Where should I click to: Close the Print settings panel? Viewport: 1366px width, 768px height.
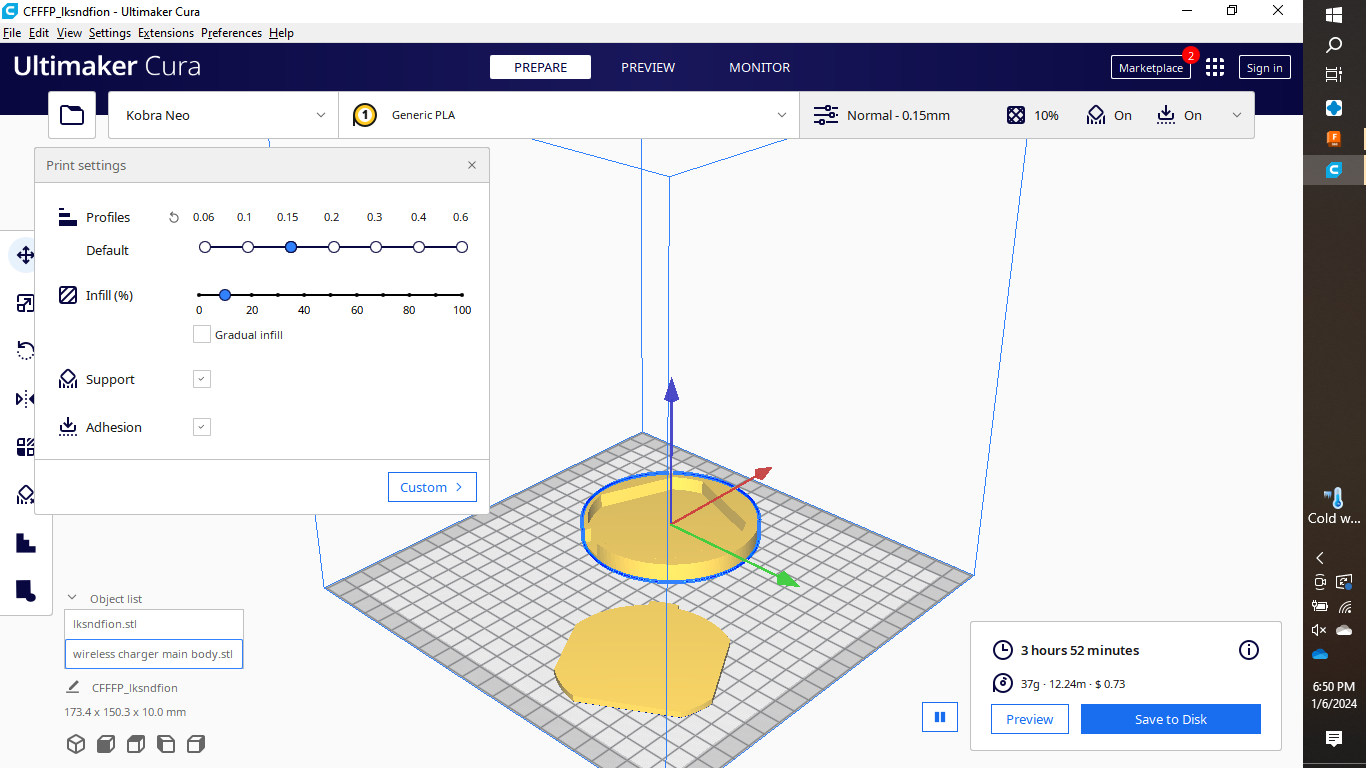pos(472,165)
